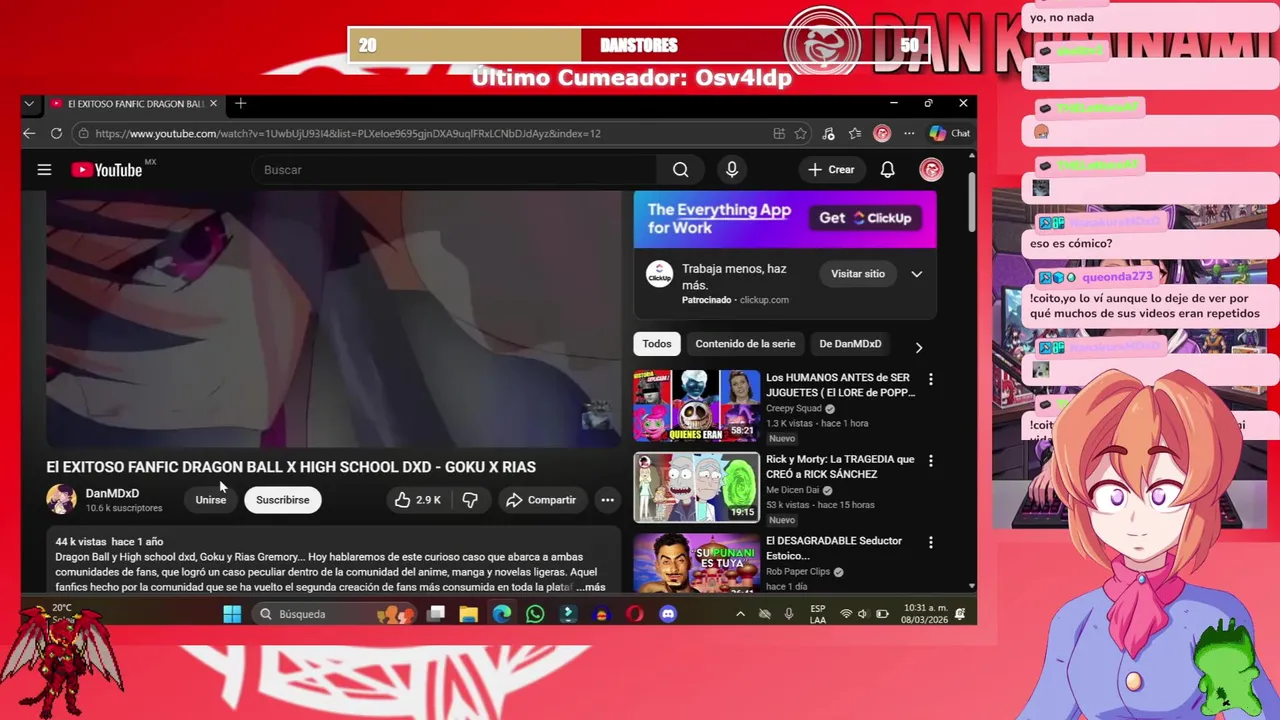The image size is (1280, 720).
Task: Open YouTube account avatar menu
Action: 931,170
